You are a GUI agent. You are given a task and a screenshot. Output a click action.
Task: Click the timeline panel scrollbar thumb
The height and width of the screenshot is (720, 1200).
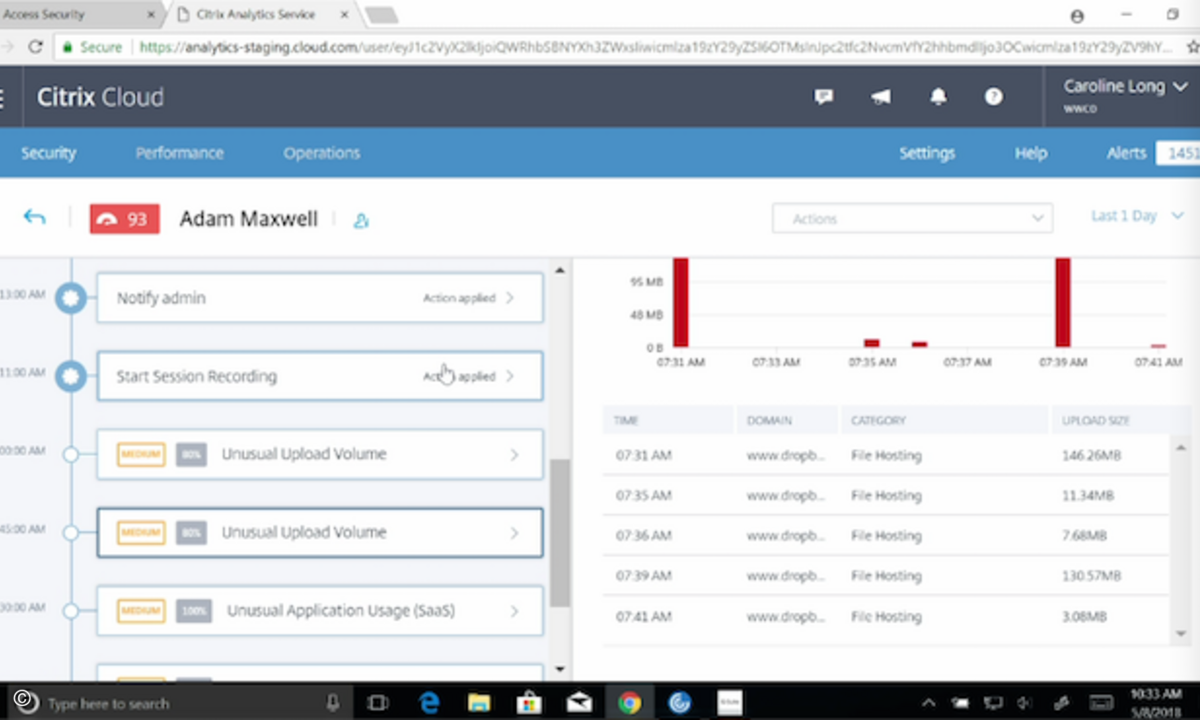coord(559,533)
